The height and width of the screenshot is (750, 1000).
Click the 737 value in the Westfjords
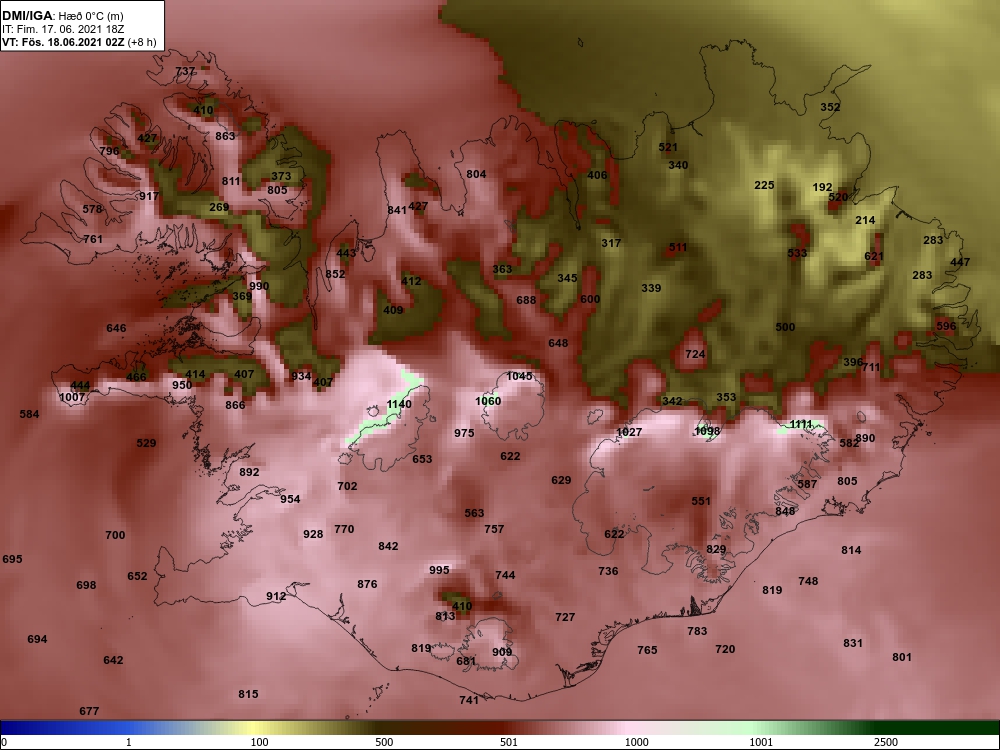coord(185,71)
